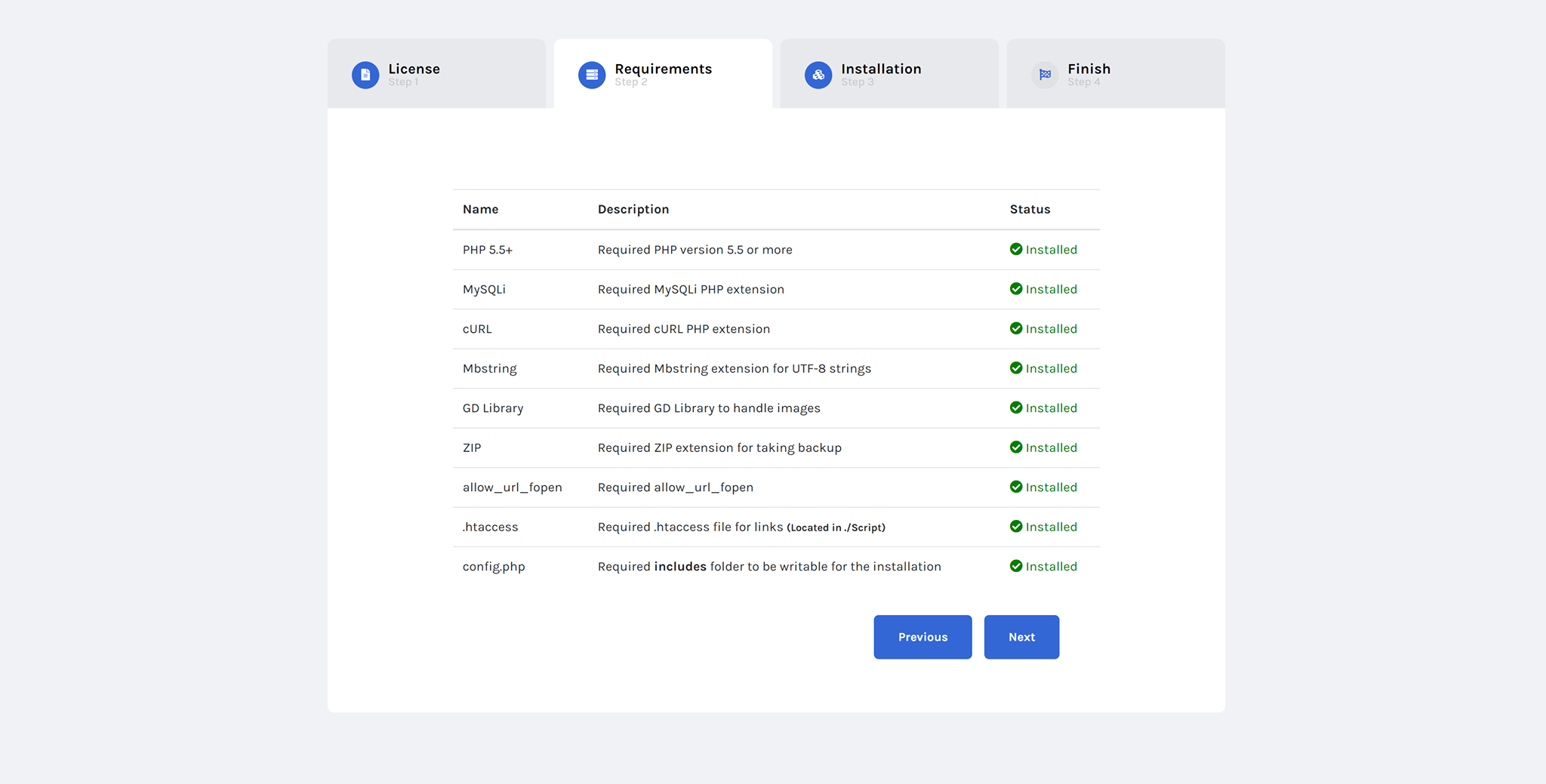Screen dimensions: 1546x784
Task: Click the Requirements server icon
Action: coord(592,75)
